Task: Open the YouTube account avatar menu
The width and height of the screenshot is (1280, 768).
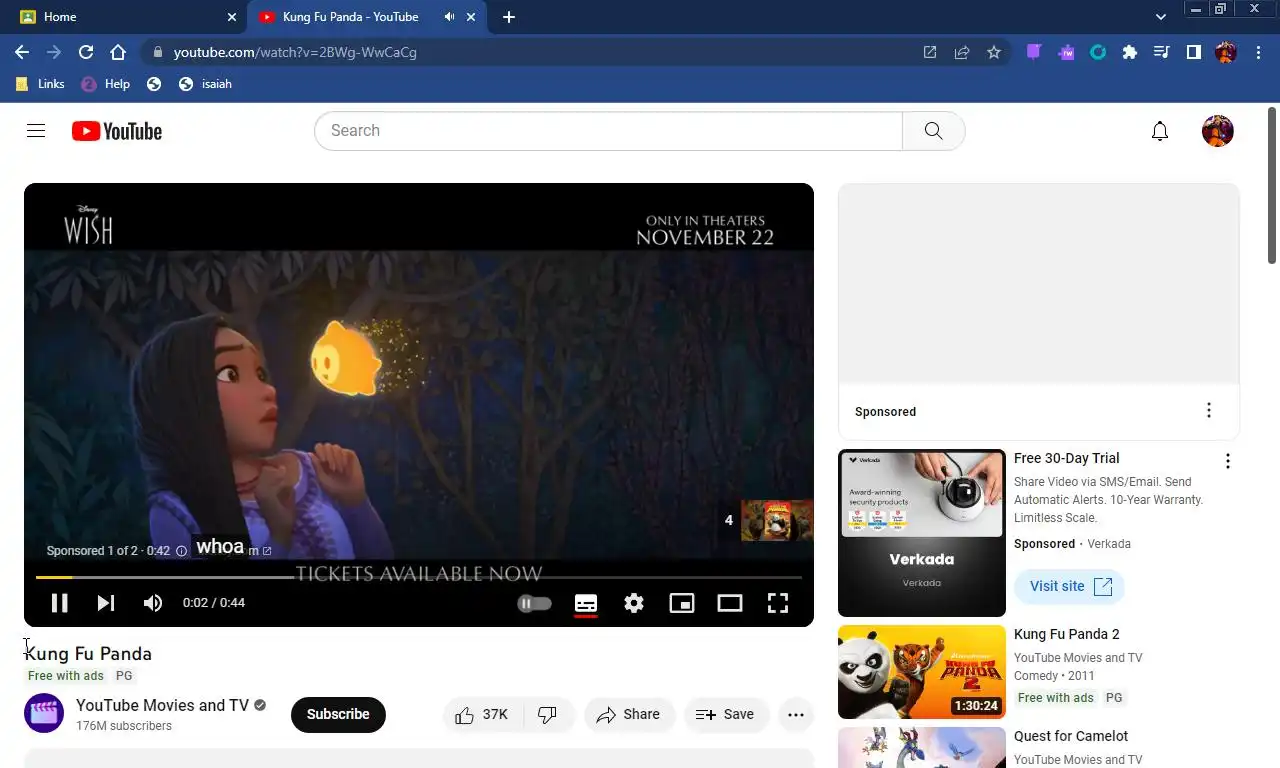Action: tap(1217, 131)
